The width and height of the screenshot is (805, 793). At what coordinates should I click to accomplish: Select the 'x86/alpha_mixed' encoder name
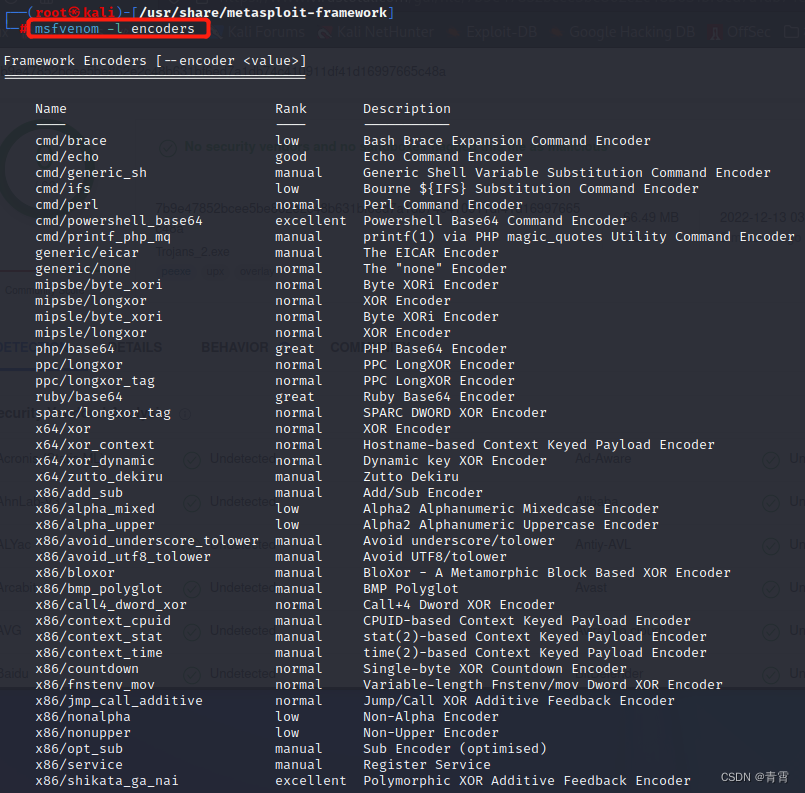94,508
